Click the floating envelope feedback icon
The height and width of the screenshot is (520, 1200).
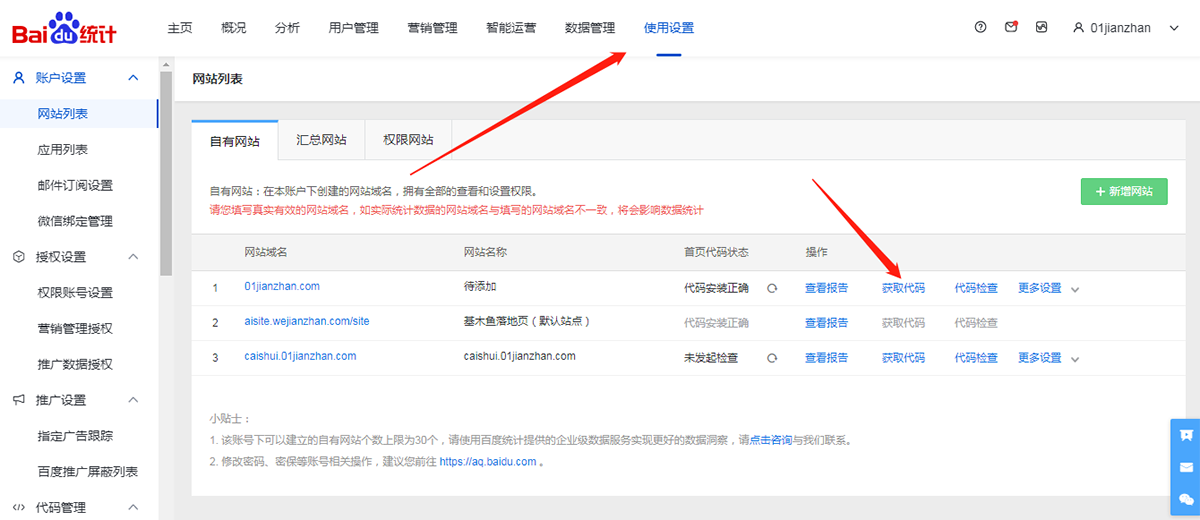pos(1186,467)
